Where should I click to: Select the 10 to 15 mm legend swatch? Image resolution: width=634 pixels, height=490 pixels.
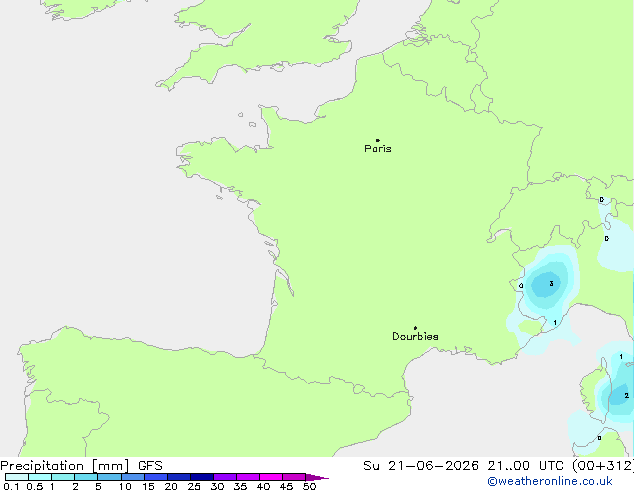(x=133, y=477)
